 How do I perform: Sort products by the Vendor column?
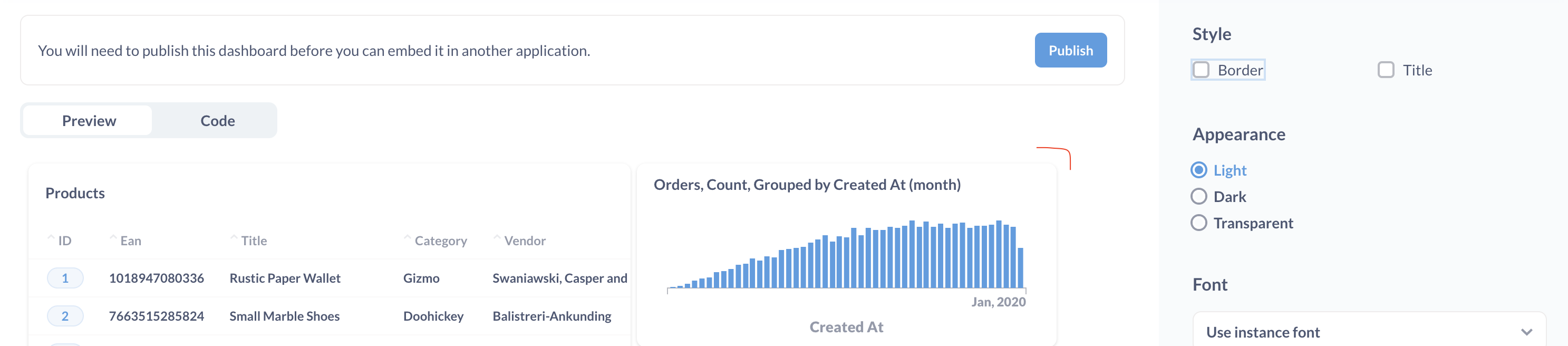point(498,237)
